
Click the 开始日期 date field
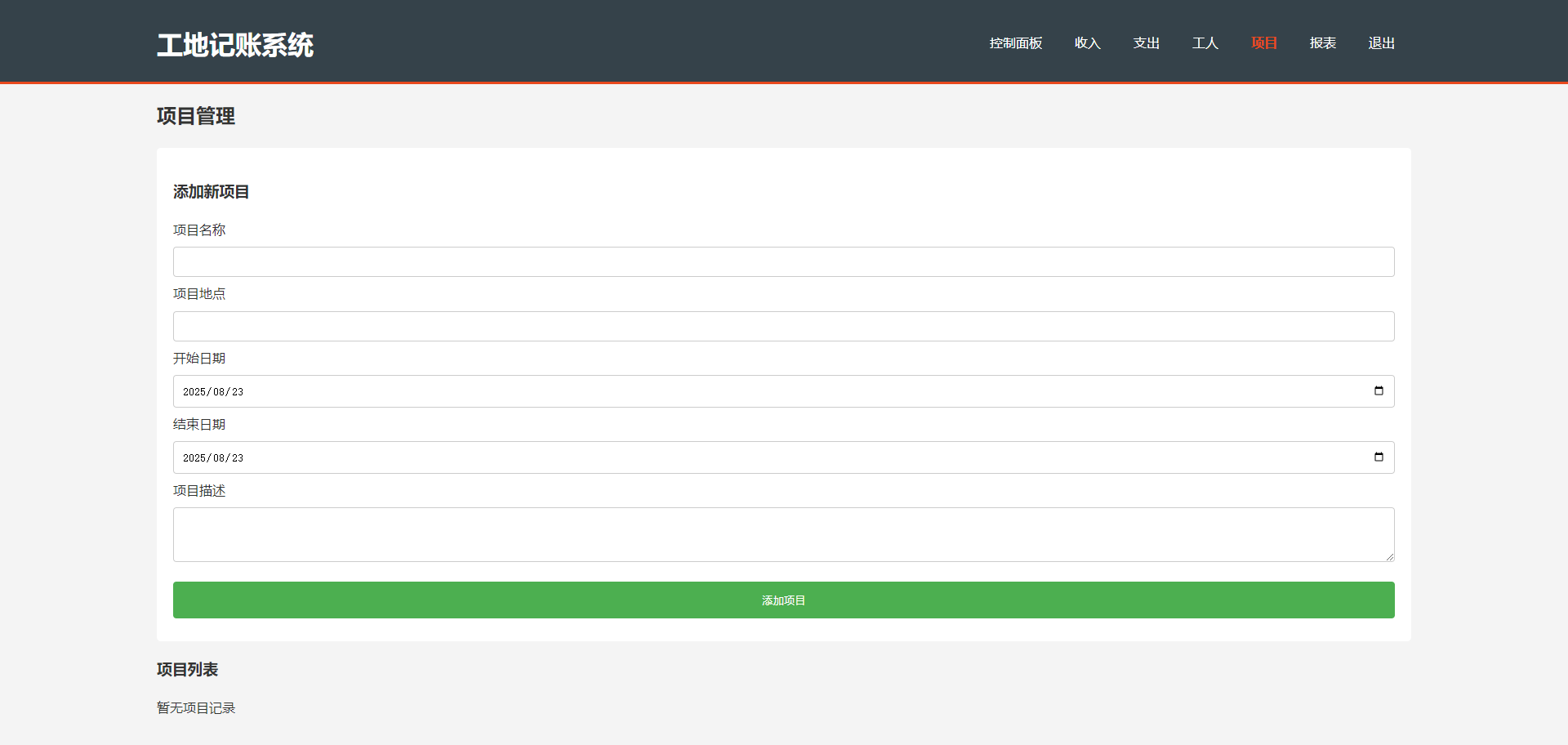click(x=783, y=391)
